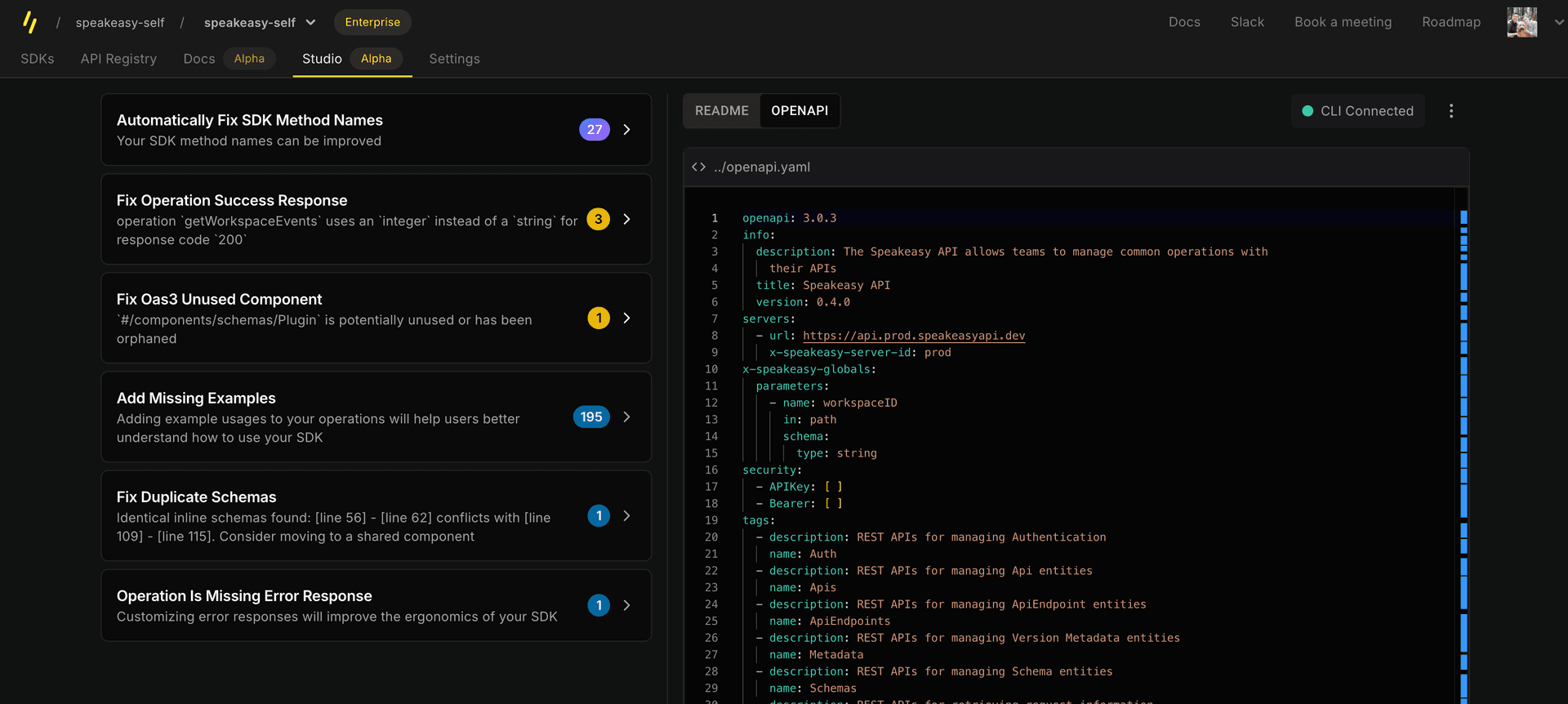Screen dimensions: 1568x704
Task: Click the 27 count badge on SDK Method Names
Action: (594, 130)
